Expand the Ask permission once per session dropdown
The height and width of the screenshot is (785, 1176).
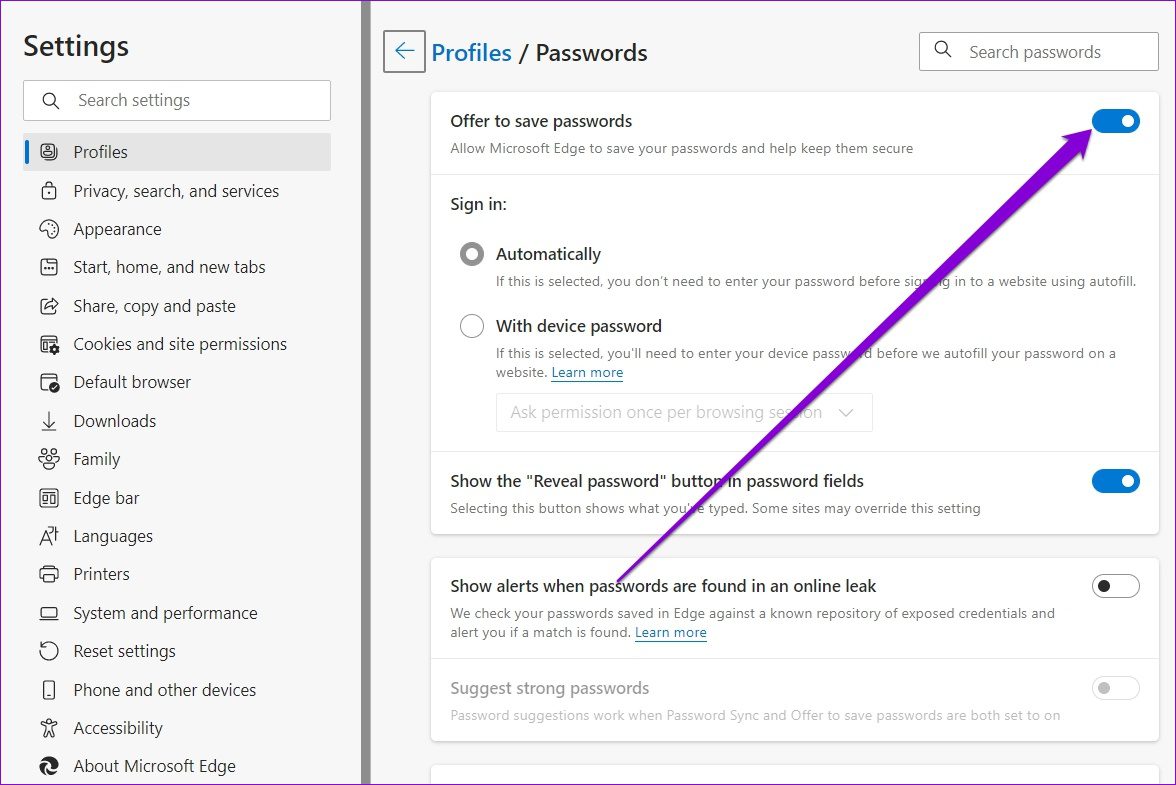(x=684, y=412)
